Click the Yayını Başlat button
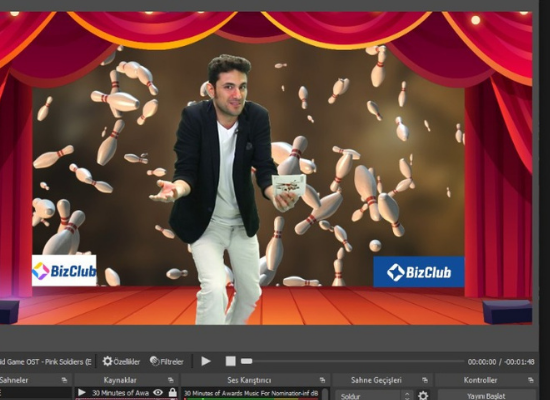 pos(487,395)
